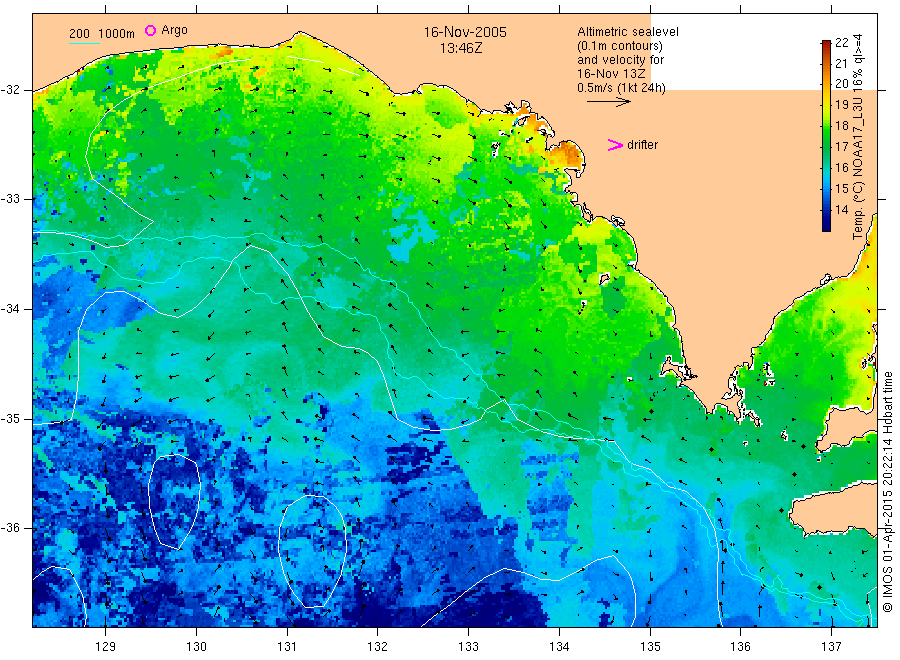Click the 'Temp. (°C) NOAA17_L3U' colorbar title
900x660 pixels.
858,169
